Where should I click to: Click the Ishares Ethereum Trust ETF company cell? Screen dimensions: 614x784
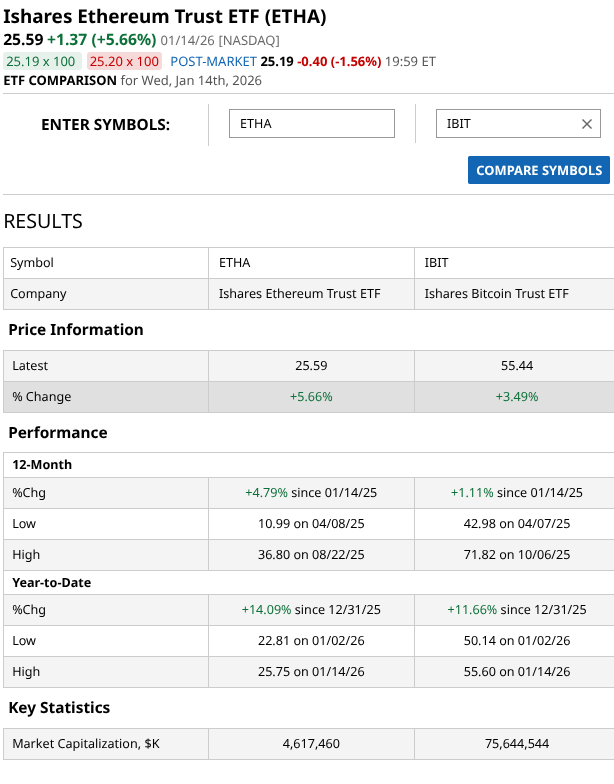coord(299,294)
